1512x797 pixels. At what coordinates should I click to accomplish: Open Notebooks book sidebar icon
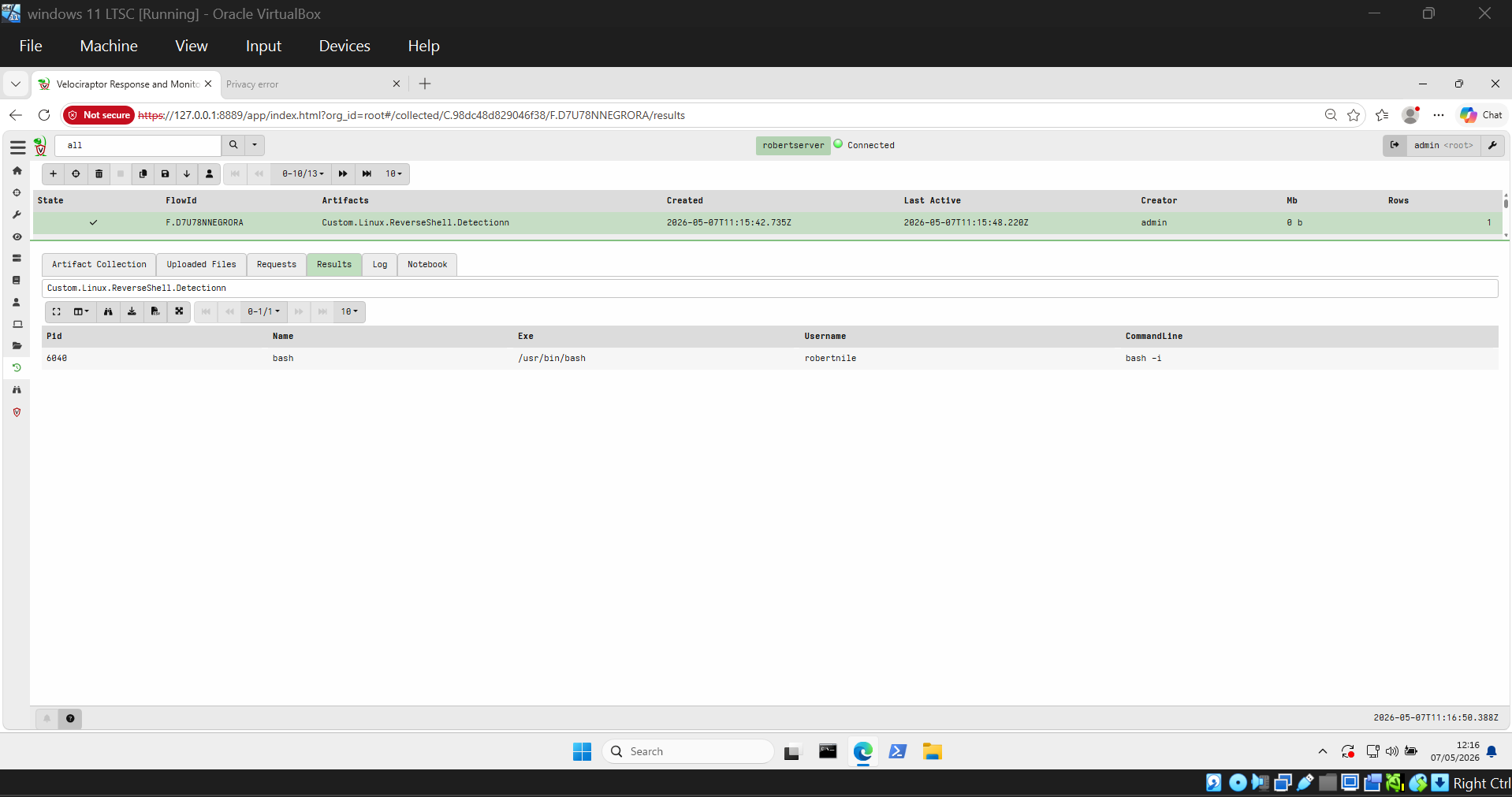pos(17,280)
